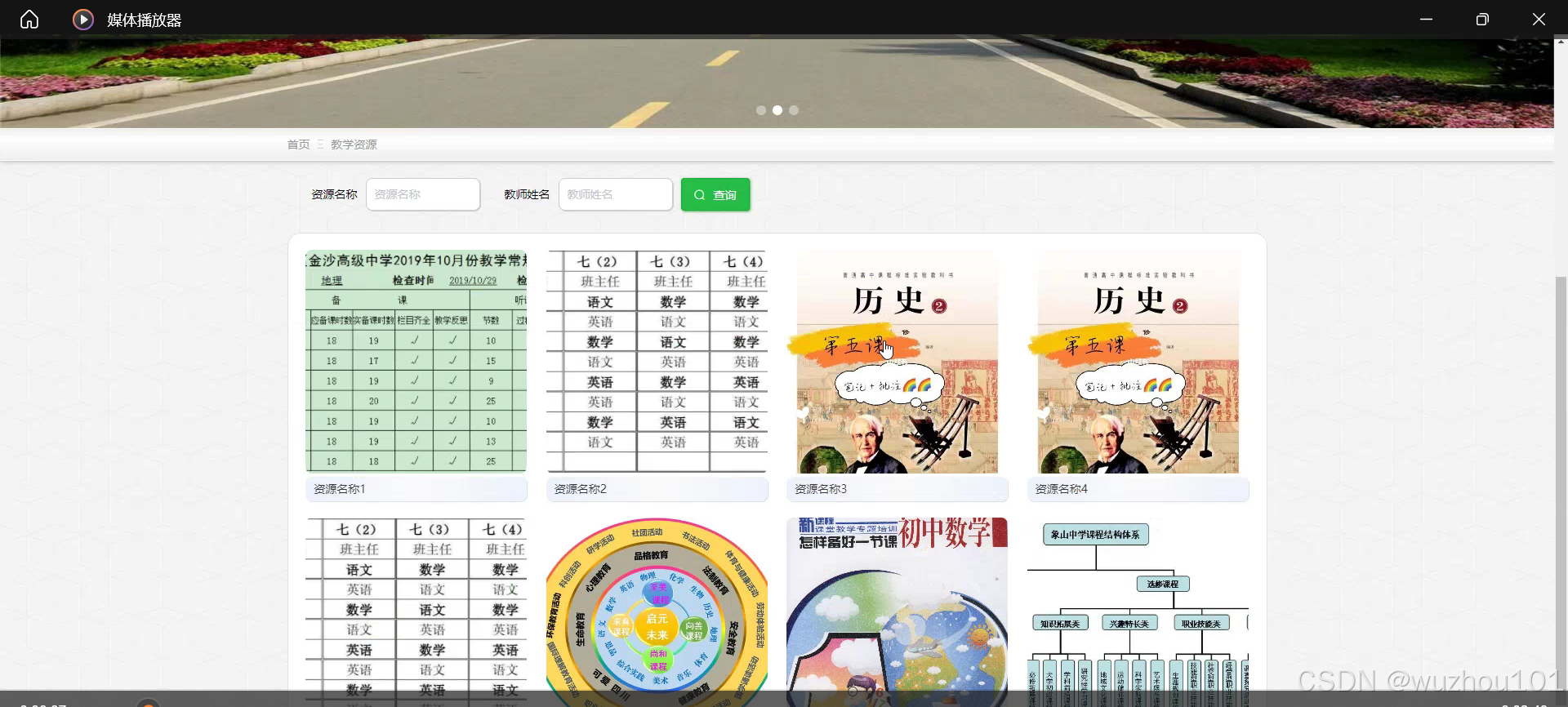The height and width of the screenshot is (707, 1568).
Task: Open the 象山中学课程结构体系 chart thumbnail
Action: coord(1138,612)
